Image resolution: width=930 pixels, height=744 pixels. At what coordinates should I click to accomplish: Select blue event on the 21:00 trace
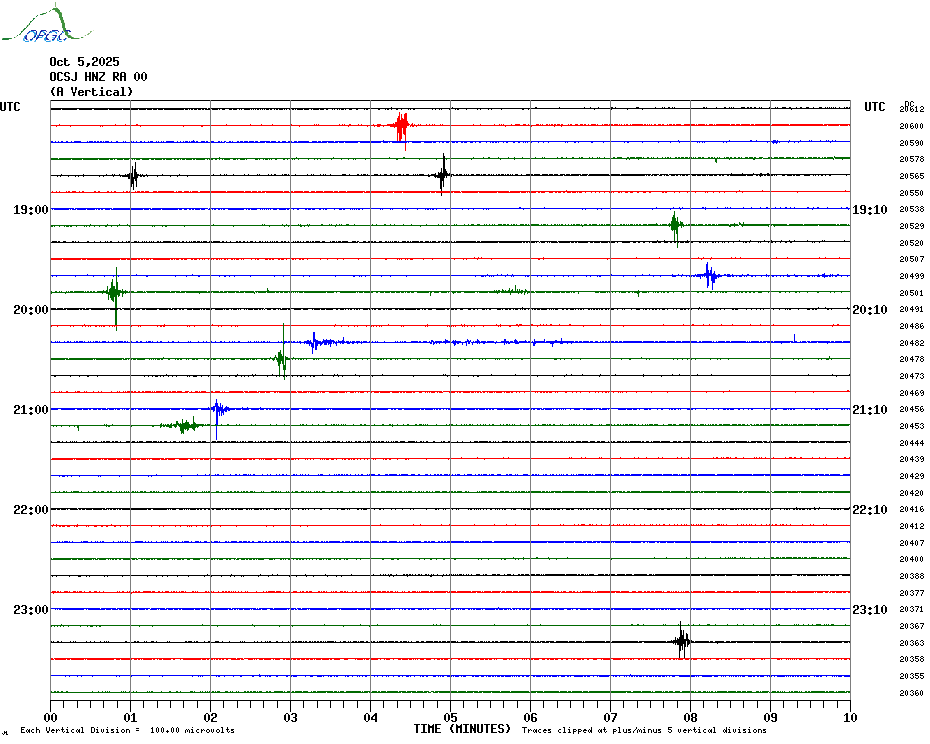[217, 408]
